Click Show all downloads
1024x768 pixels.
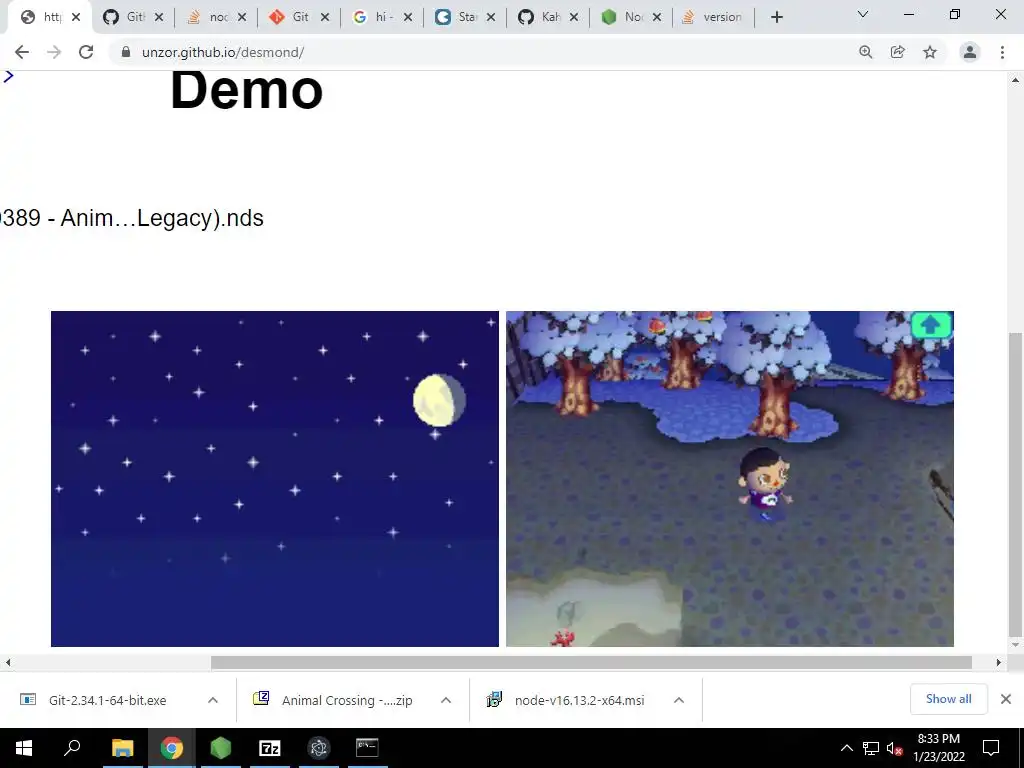(x=948, y=699)
